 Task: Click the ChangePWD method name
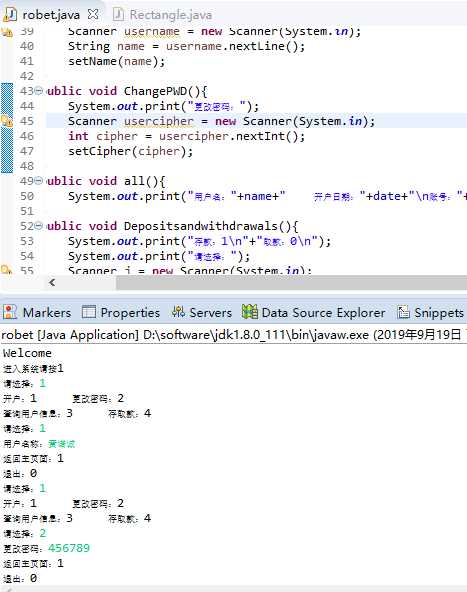156,91
